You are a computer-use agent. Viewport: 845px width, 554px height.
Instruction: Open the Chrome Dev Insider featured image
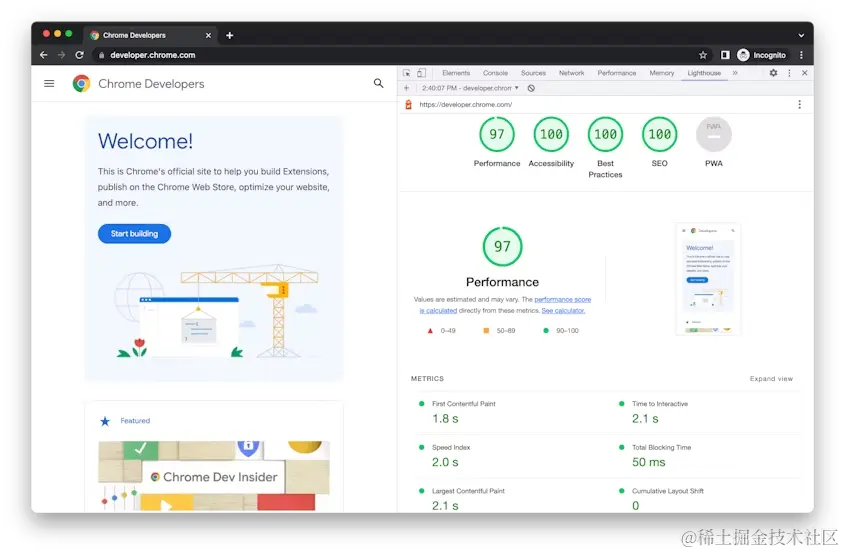click(x=213, y=476)
